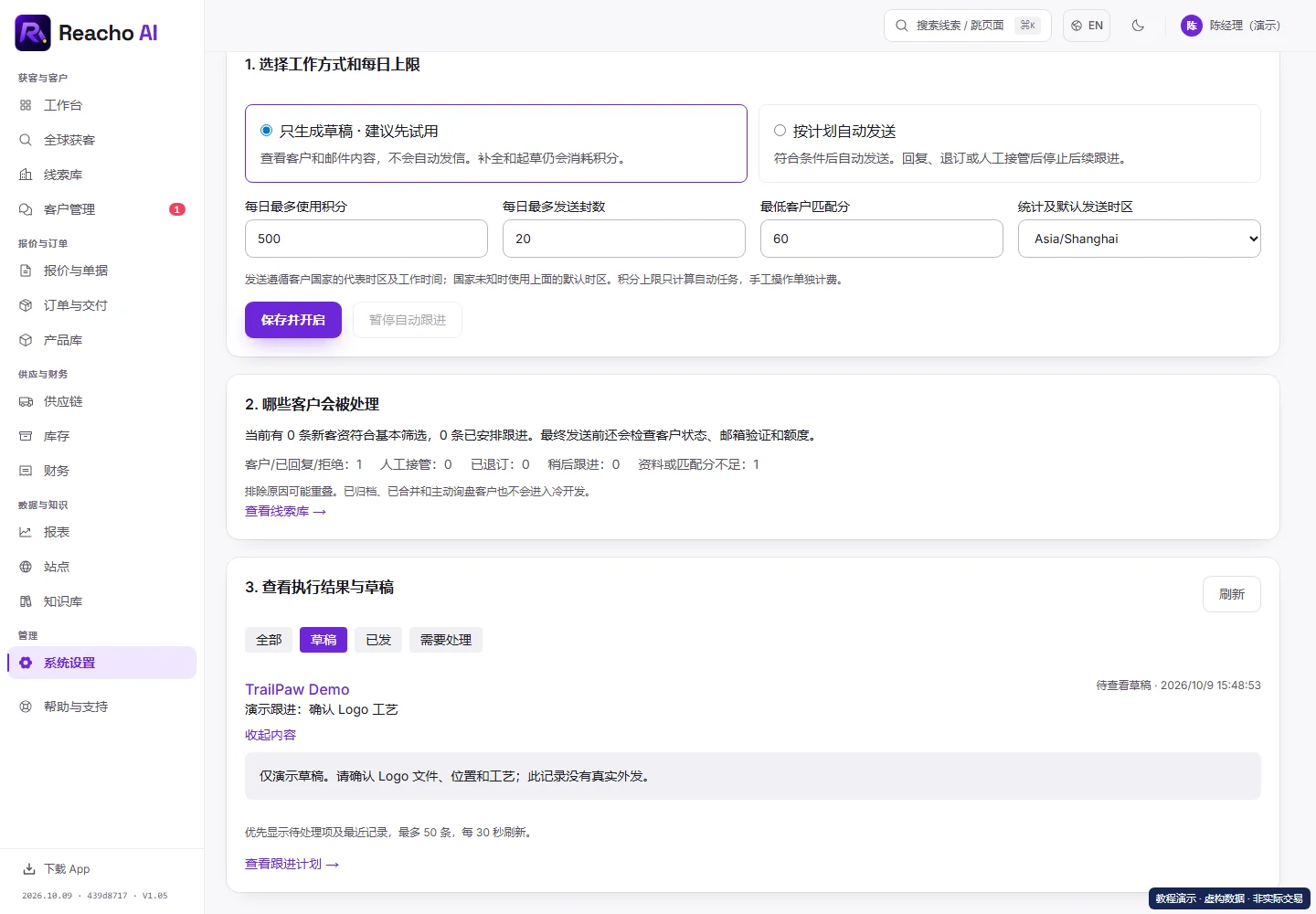Click 系统设置 gear icon
1316x914 pixels.
coord(26,663)
